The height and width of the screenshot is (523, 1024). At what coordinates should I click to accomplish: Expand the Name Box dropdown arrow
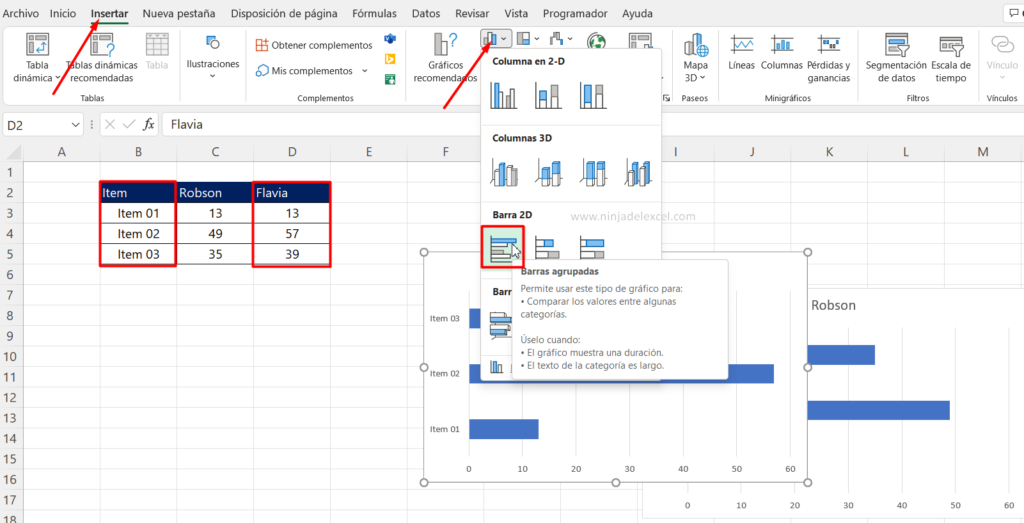(76, 125)
